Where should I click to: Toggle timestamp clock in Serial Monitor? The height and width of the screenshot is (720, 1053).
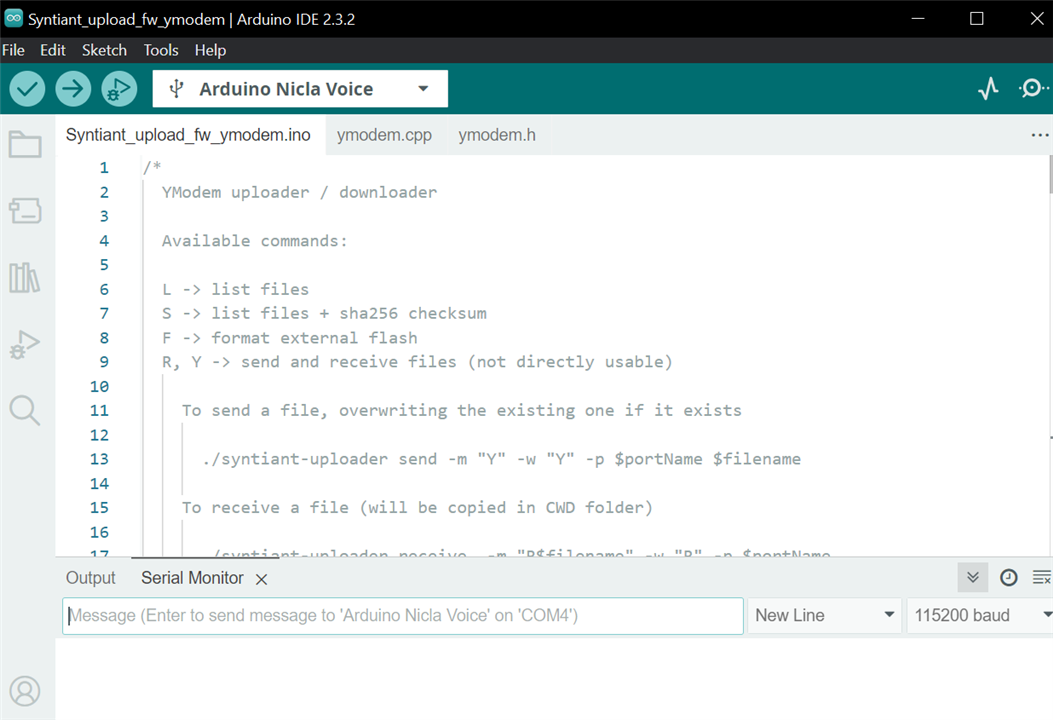pyautogui.click(x=1009, y=578)
